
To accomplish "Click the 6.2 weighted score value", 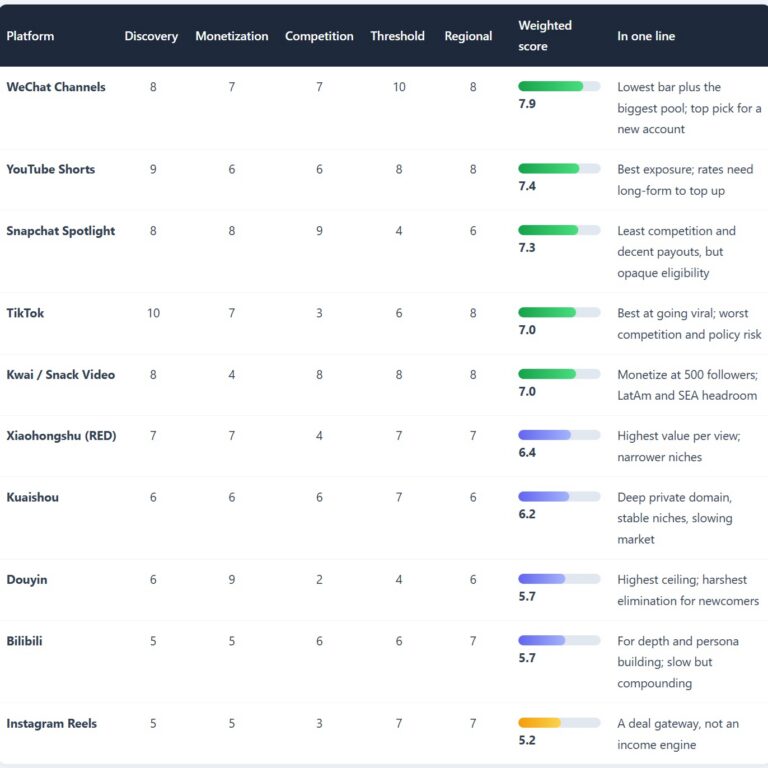I will pyautogui.click(x=527, y=515).
